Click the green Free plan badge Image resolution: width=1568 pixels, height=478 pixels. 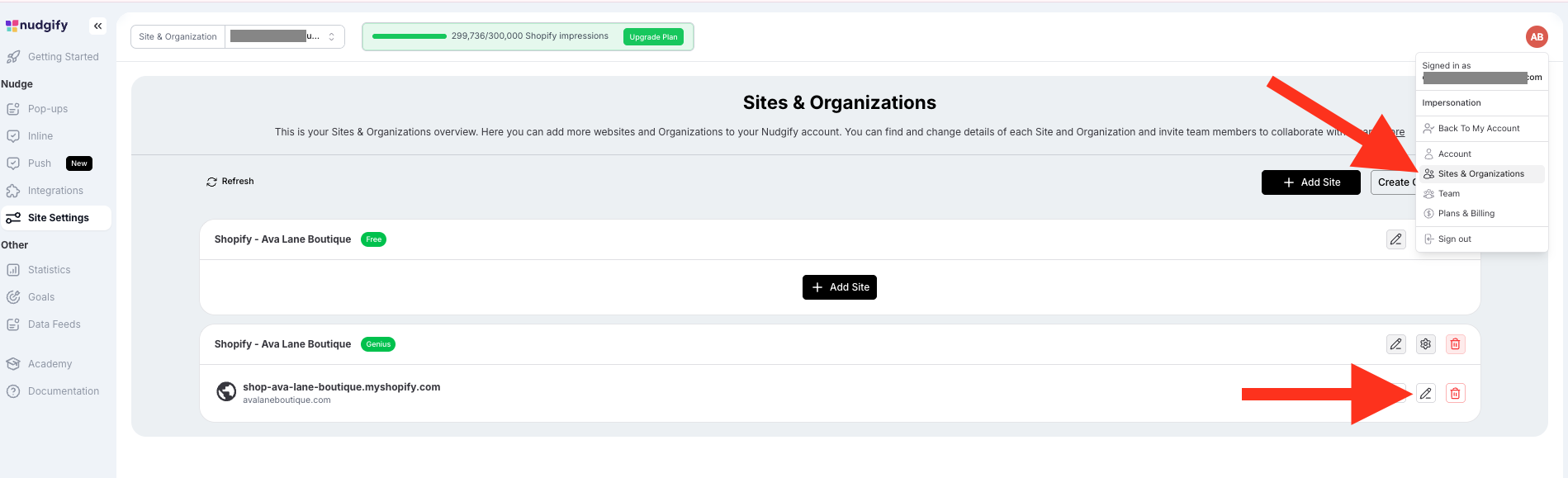pos(374,239)
